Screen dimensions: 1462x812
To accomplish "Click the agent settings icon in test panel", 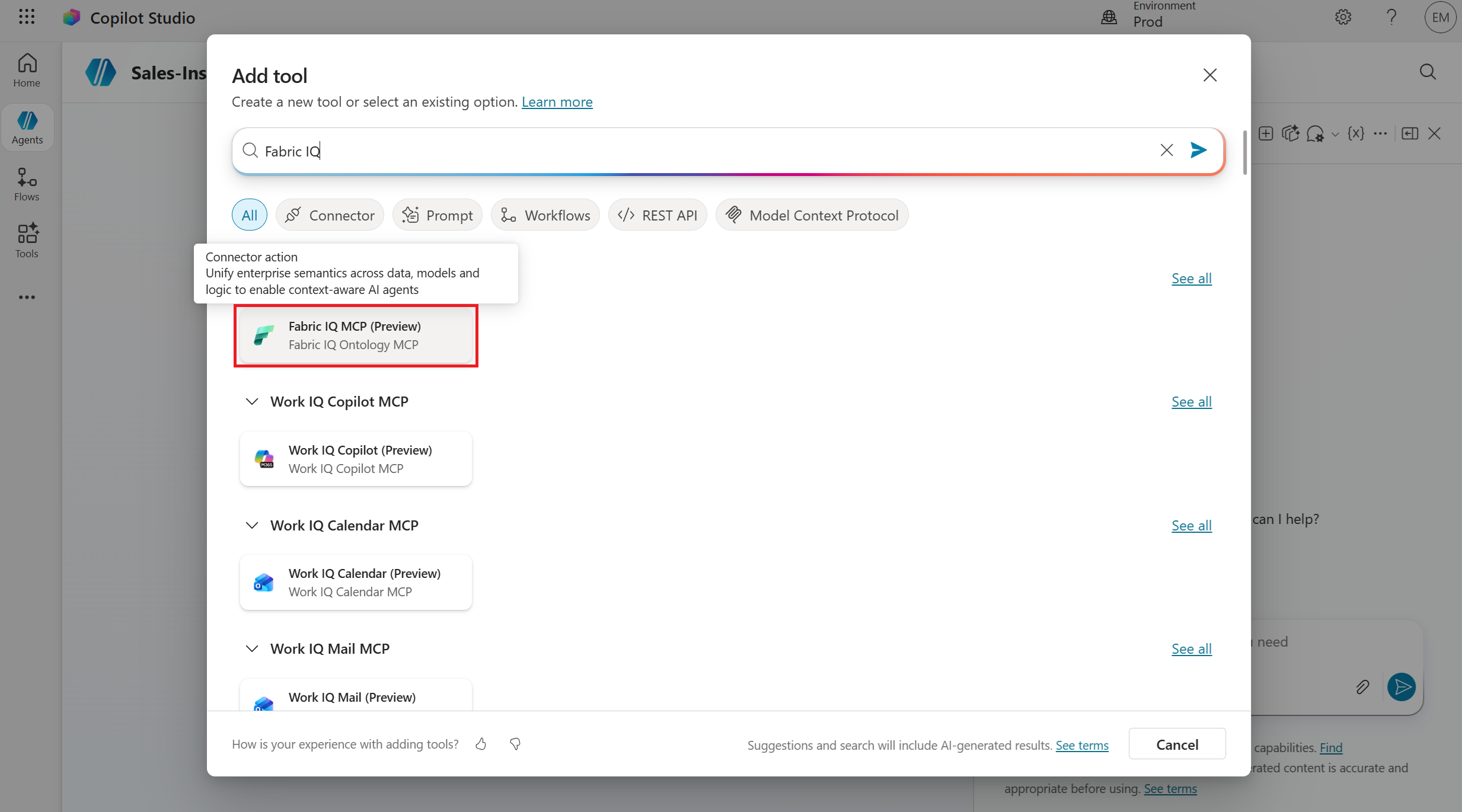I will click(1316, 133).
